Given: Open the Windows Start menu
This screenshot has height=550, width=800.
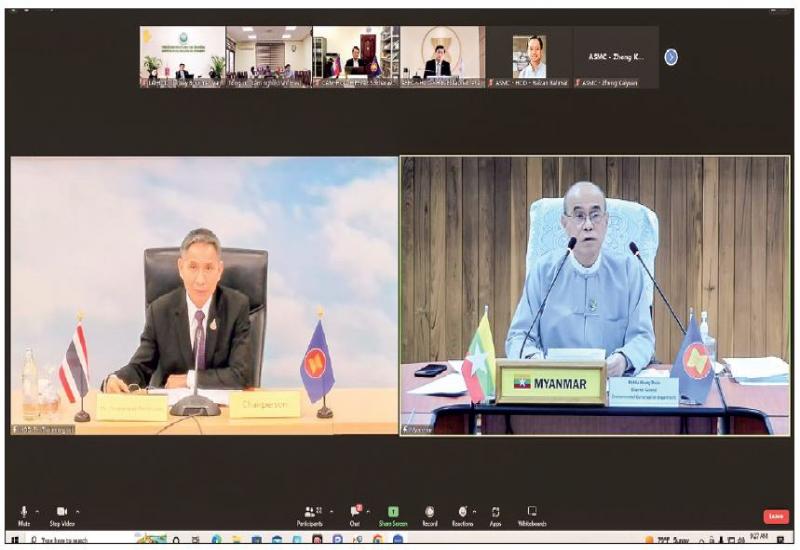Looking at the screenshot, I should tap(14, 540).
